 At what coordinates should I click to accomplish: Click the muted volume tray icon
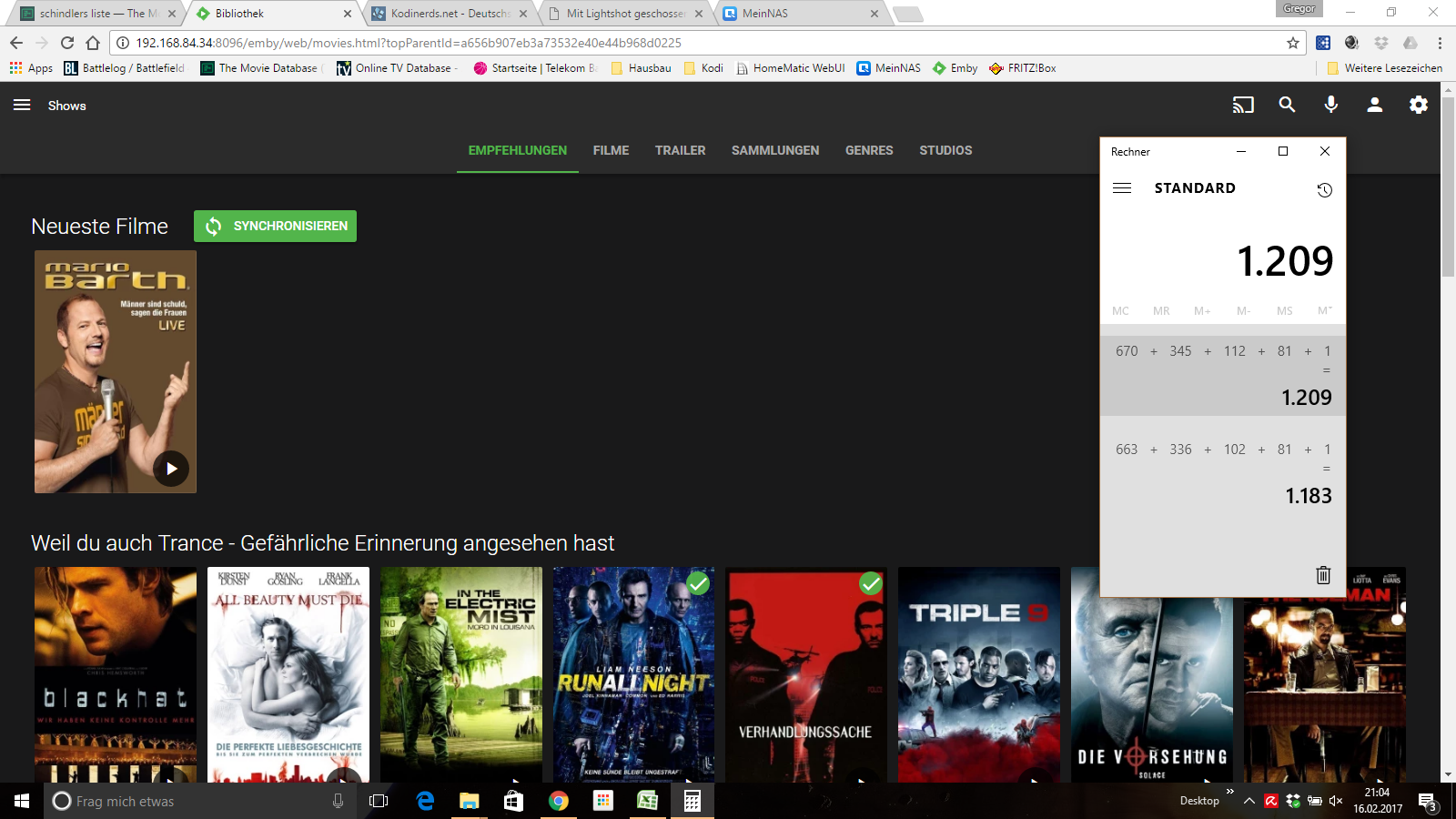click(x=1336, y=801)
